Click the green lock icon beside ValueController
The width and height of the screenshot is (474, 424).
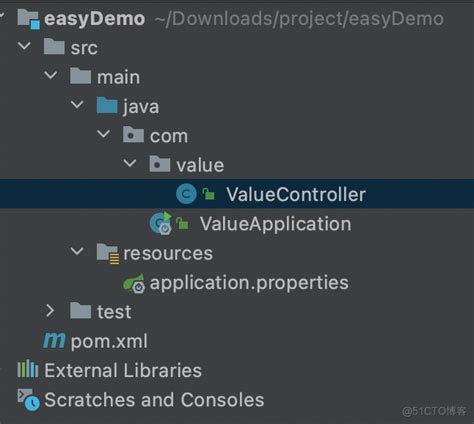tap(209, 194)
